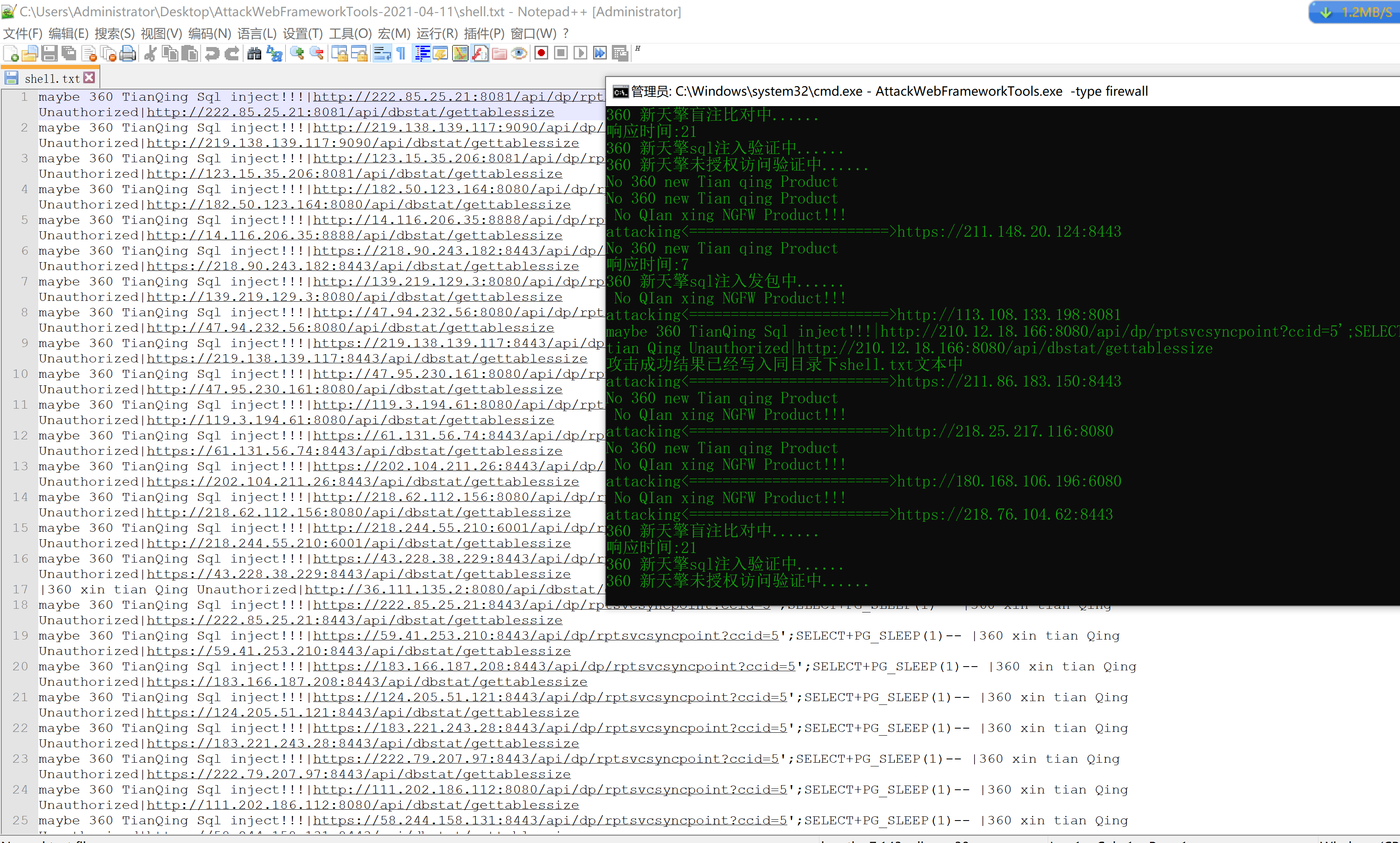Open the Function List panel icon
The image size is (1400, 843).
pyautogui.click(x=480, y=53)
